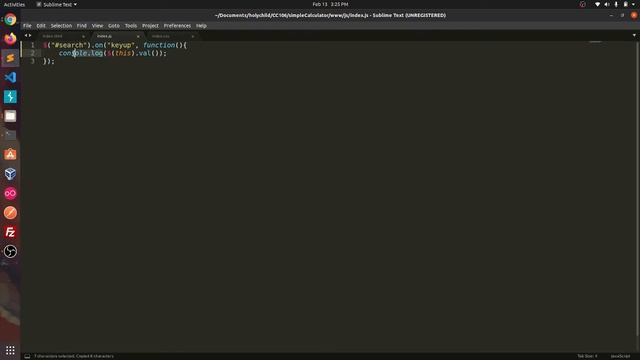Viewport: 640px width, 360px height.
Task: Switch to the index.css tab
Action: point(160,36)
